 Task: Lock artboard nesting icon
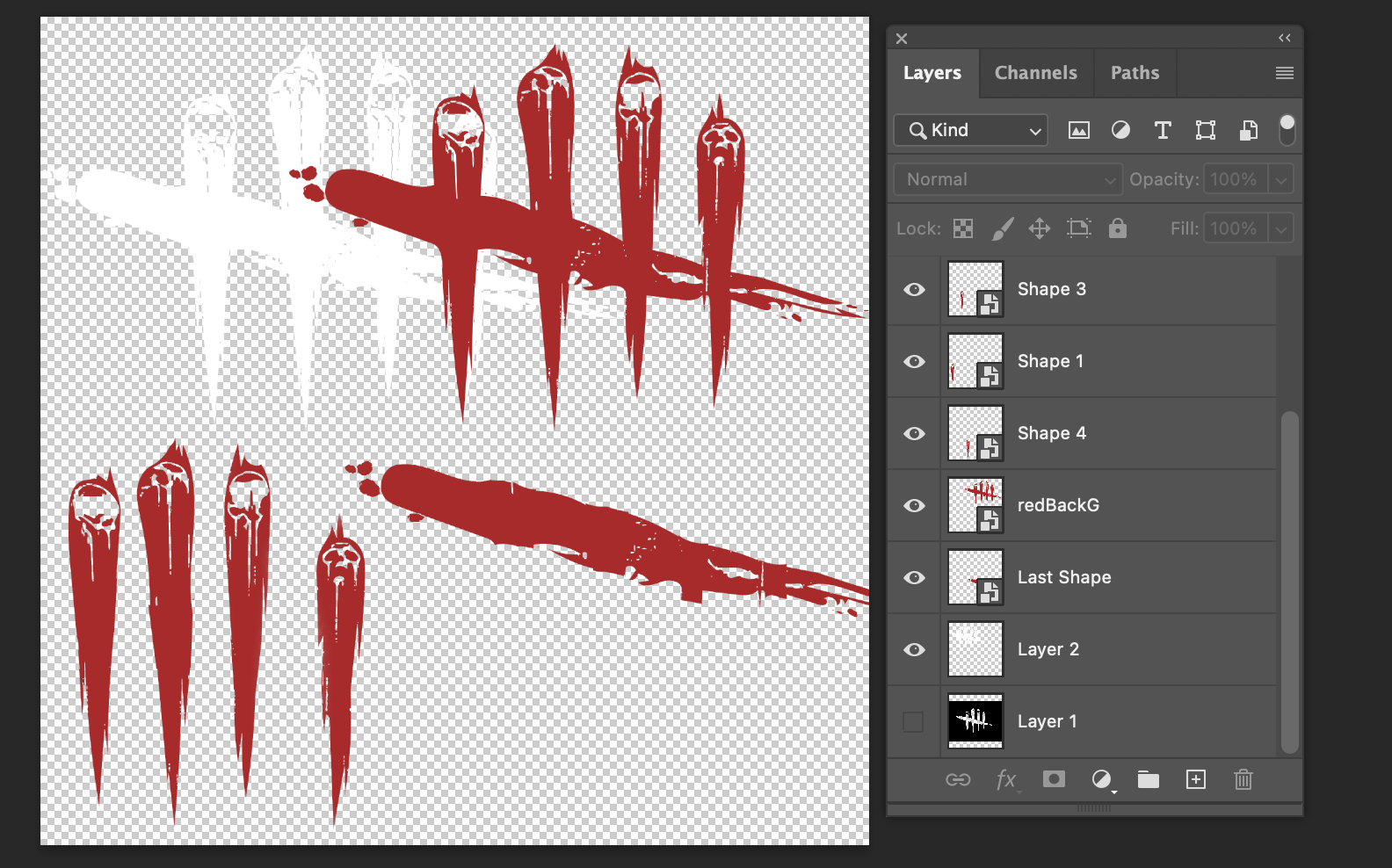pos(1078,228)
